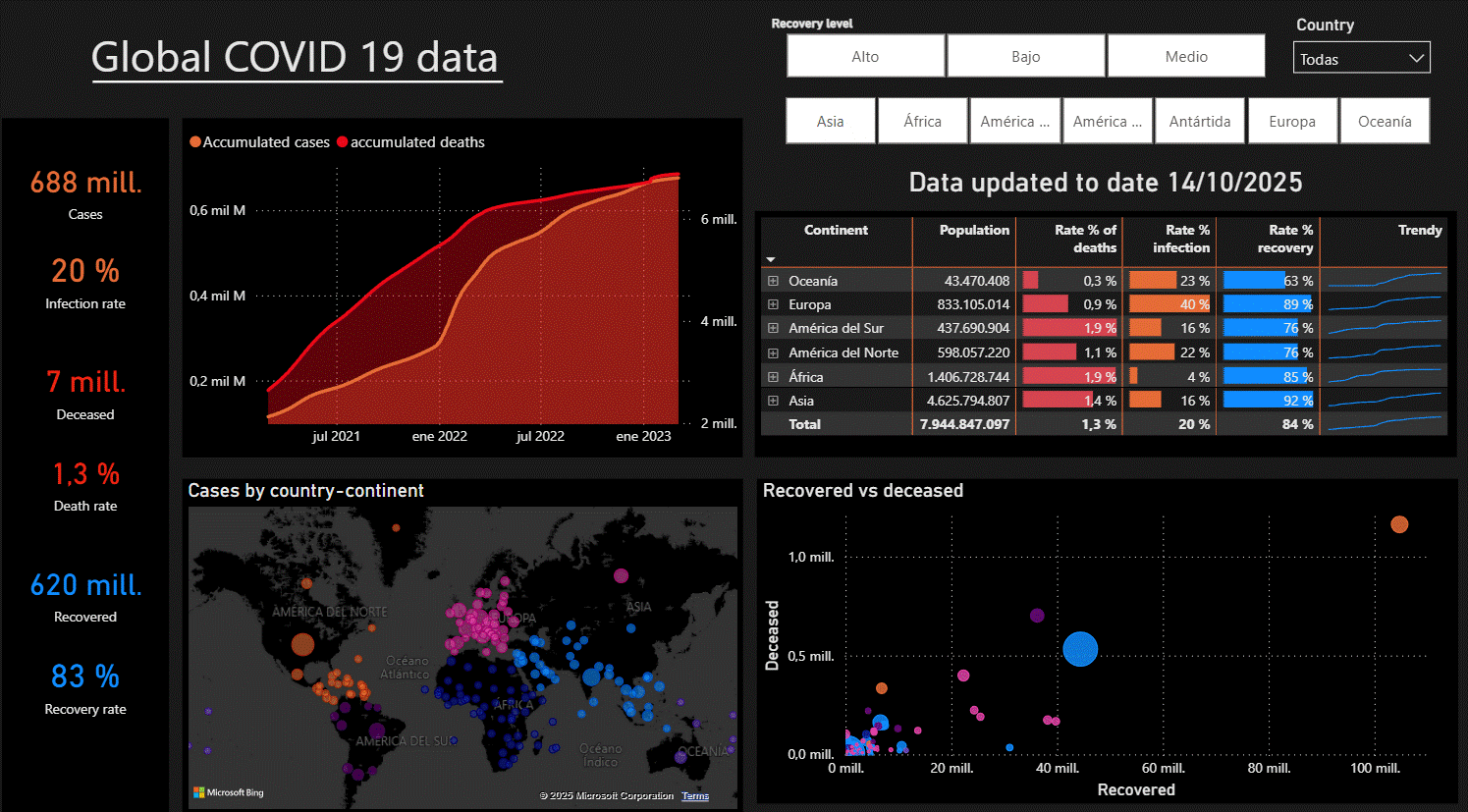
Task: Expand the América del Sur row
Action: coord(773,328)
